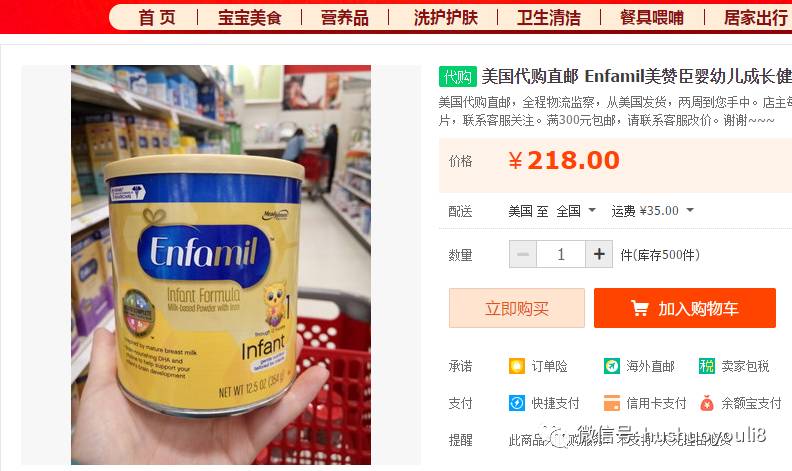Click the 海外直邮 airplane icon
The height and width of the screenshot is (471, 792).
pos(612,366)
